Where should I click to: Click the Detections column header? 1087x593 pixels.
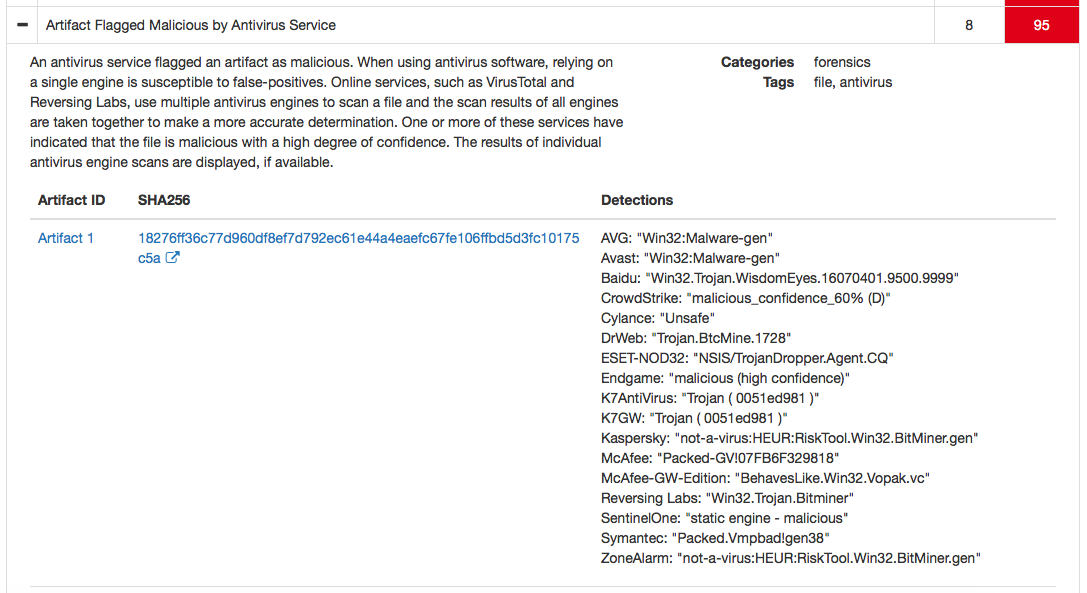[x=637, y=200]
